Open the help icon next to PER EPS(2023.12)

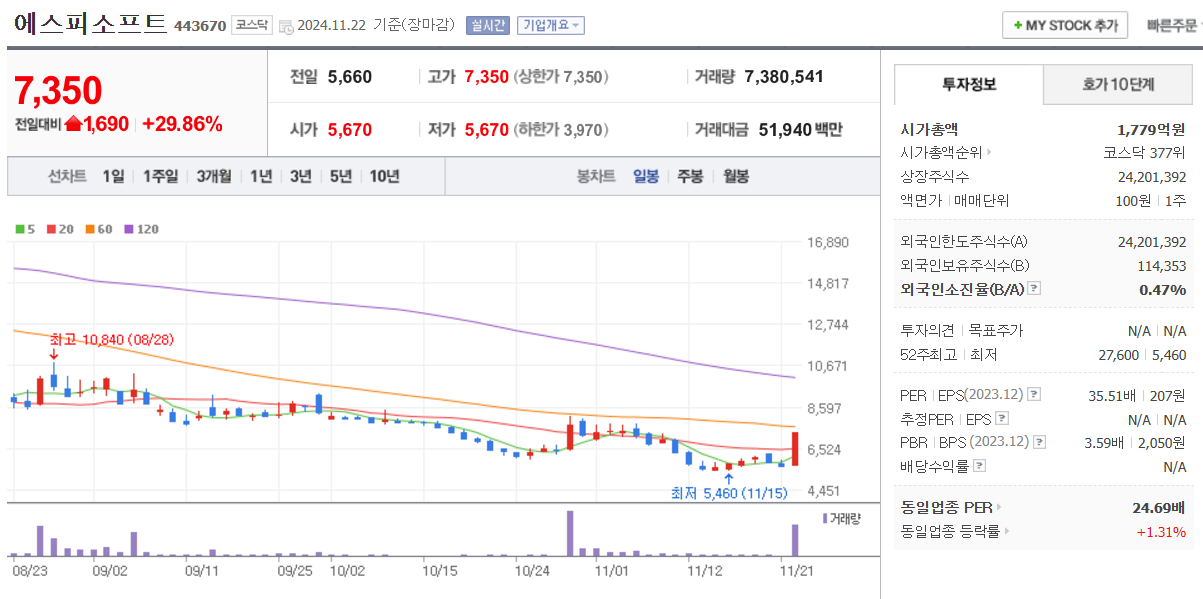click(x=1034, y=395)
